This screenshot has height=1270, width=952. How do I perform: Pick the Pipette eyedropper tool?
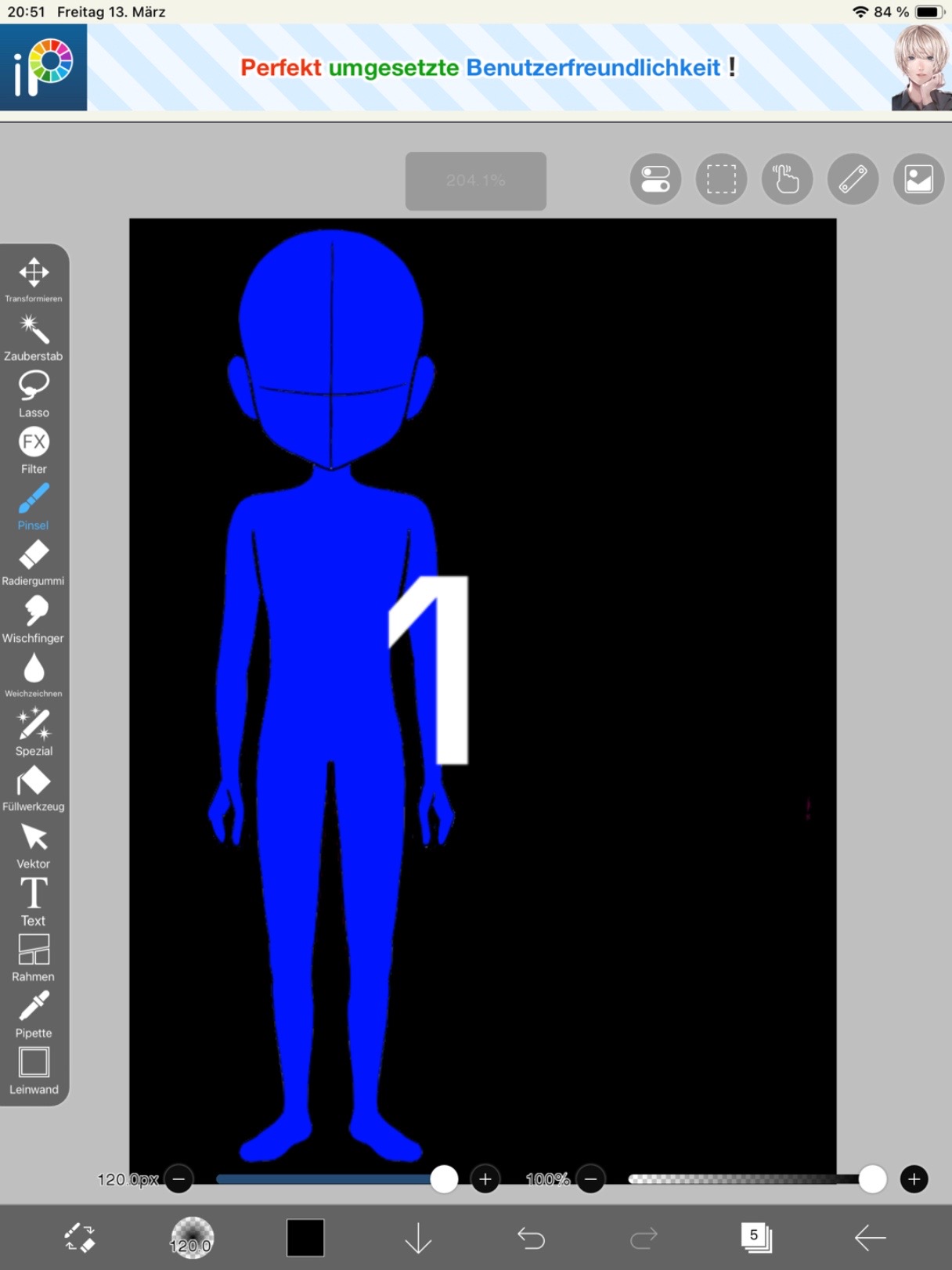[x=34, y=1015]
